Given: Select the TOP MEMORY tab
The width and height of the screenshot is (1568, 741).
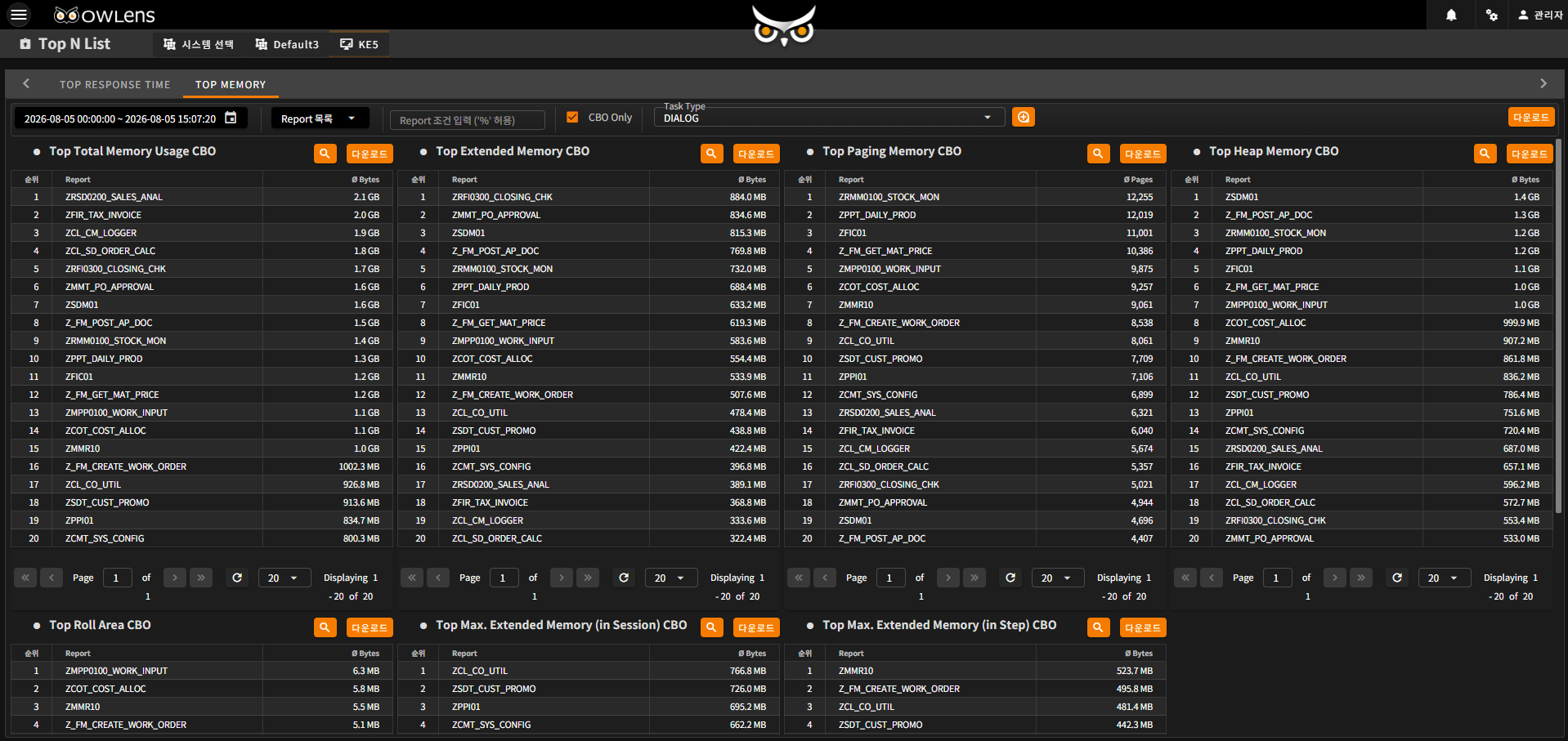Looking at the screenshot, I should 231,84.
